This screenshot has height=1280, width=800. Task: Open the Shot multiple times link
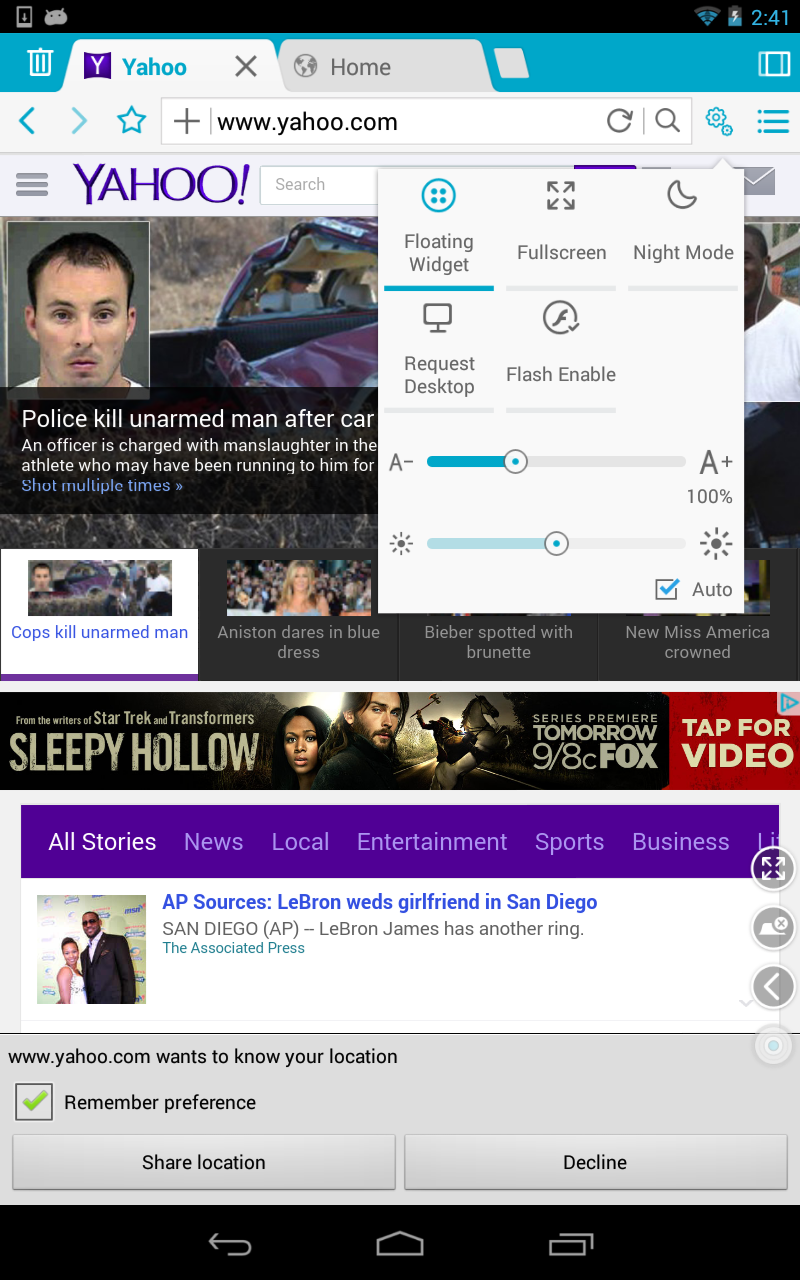pos(102,486)
